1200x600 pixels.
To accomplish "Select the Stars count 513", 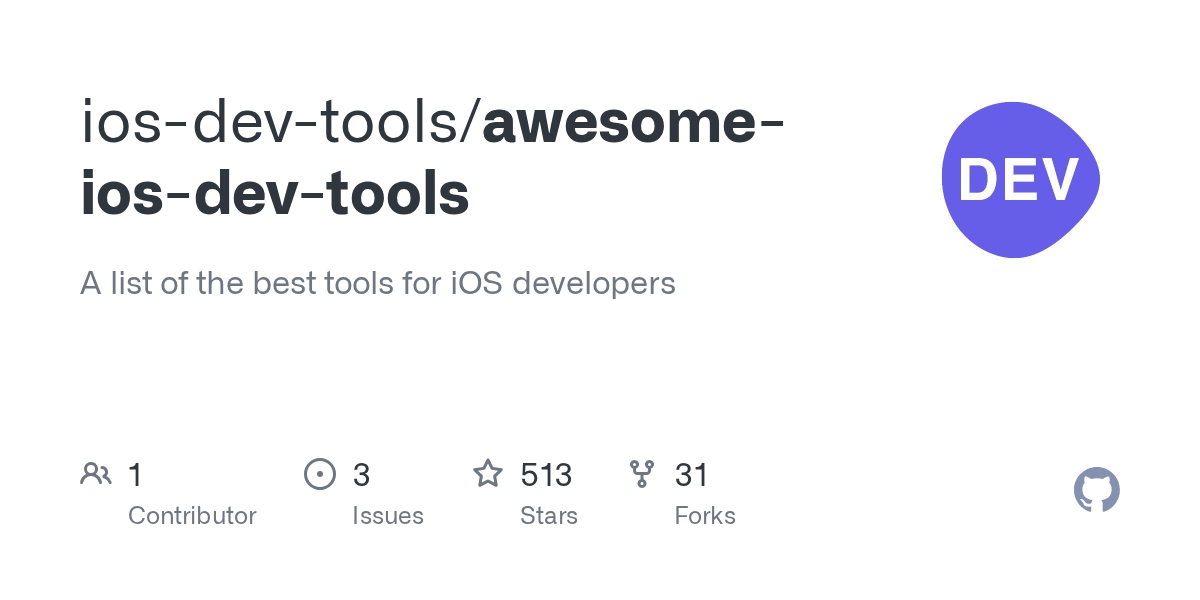I will tap(546, 474).
